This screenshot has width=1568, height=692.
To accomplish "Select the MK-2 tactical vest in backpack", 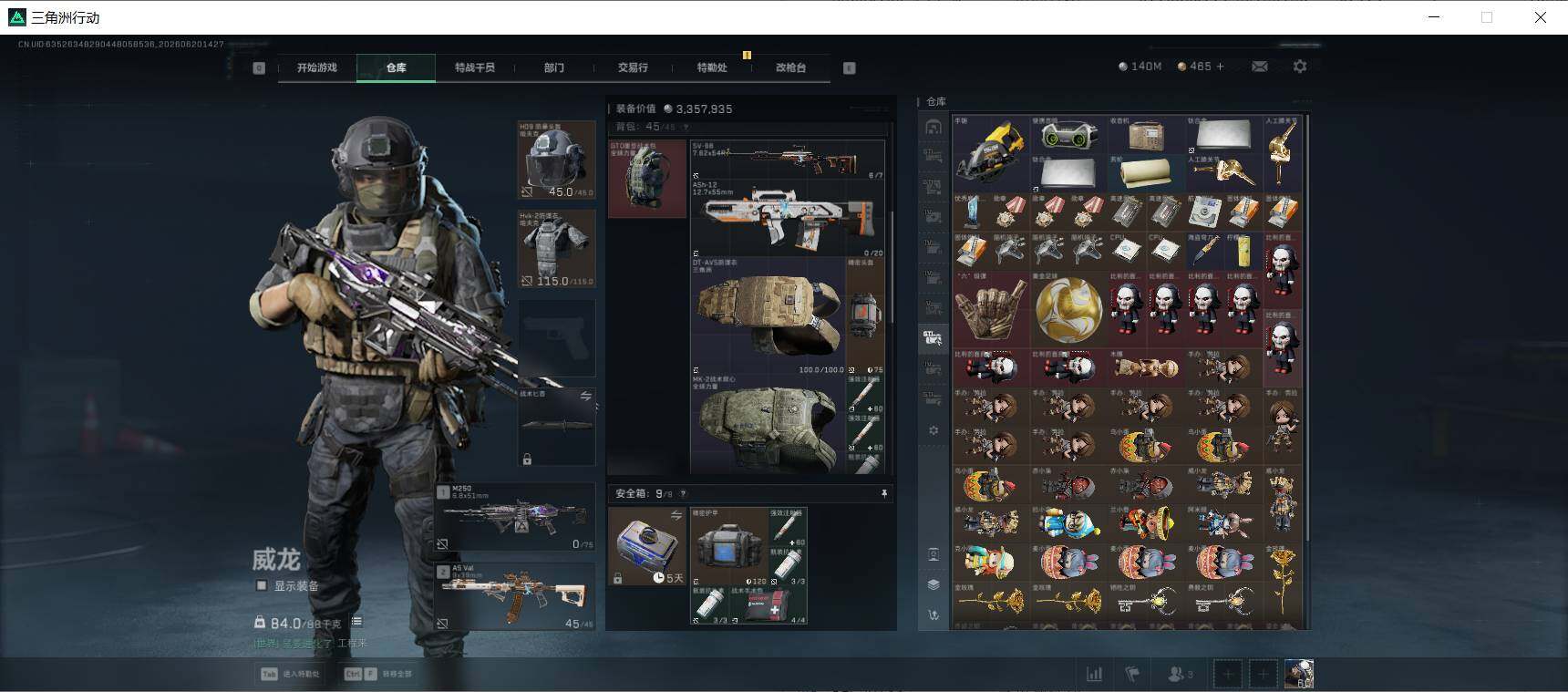I will click(768, 424).
